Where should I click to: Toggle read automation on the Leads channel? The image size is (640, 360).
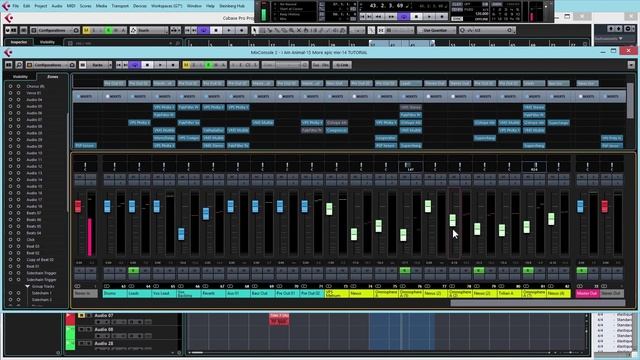(x=133, y=271)
